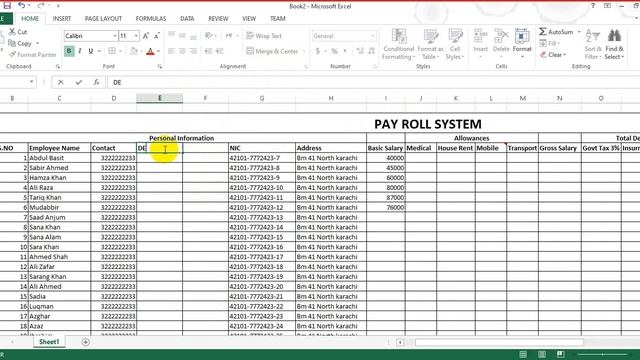
Task: Open the AutoSum dropdown arrow
Action: click(579, 32)
